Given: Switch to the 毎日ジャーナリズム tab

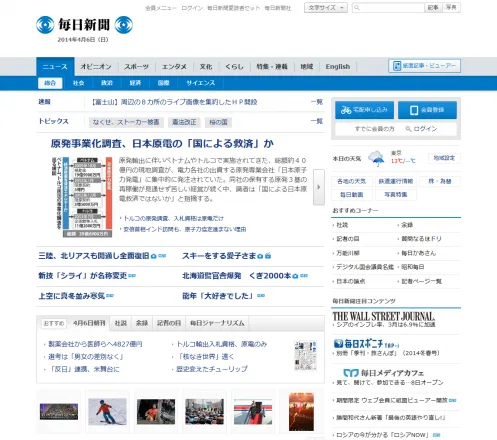Looking at the screenshot, I should click(217, 323).
